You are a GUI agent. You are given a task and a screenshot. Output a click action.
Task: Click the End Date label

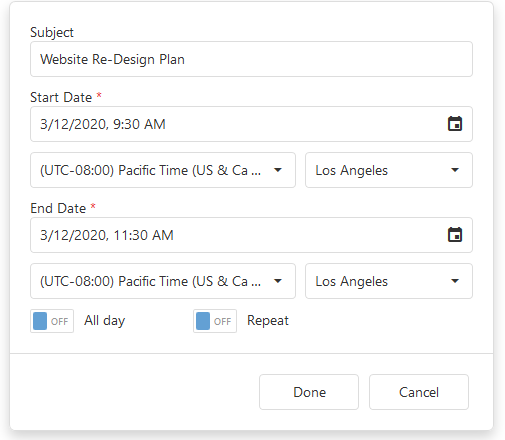click(58, 208)
